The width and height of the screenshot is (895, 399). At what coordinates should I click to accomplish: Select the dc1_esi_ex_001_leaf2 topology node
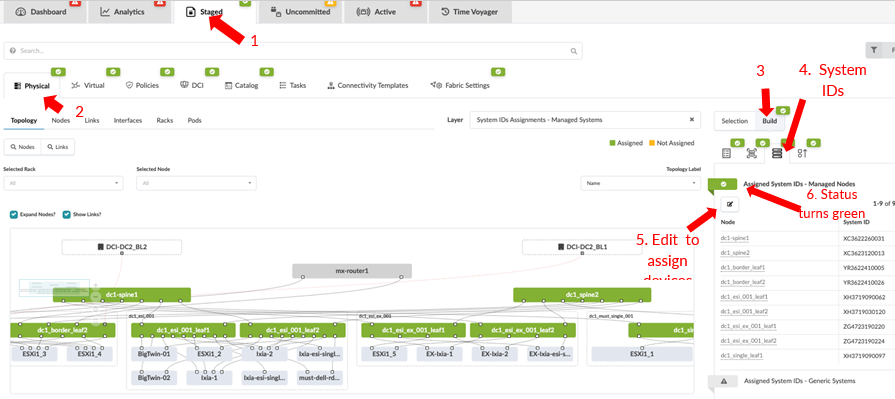[523, 330]
